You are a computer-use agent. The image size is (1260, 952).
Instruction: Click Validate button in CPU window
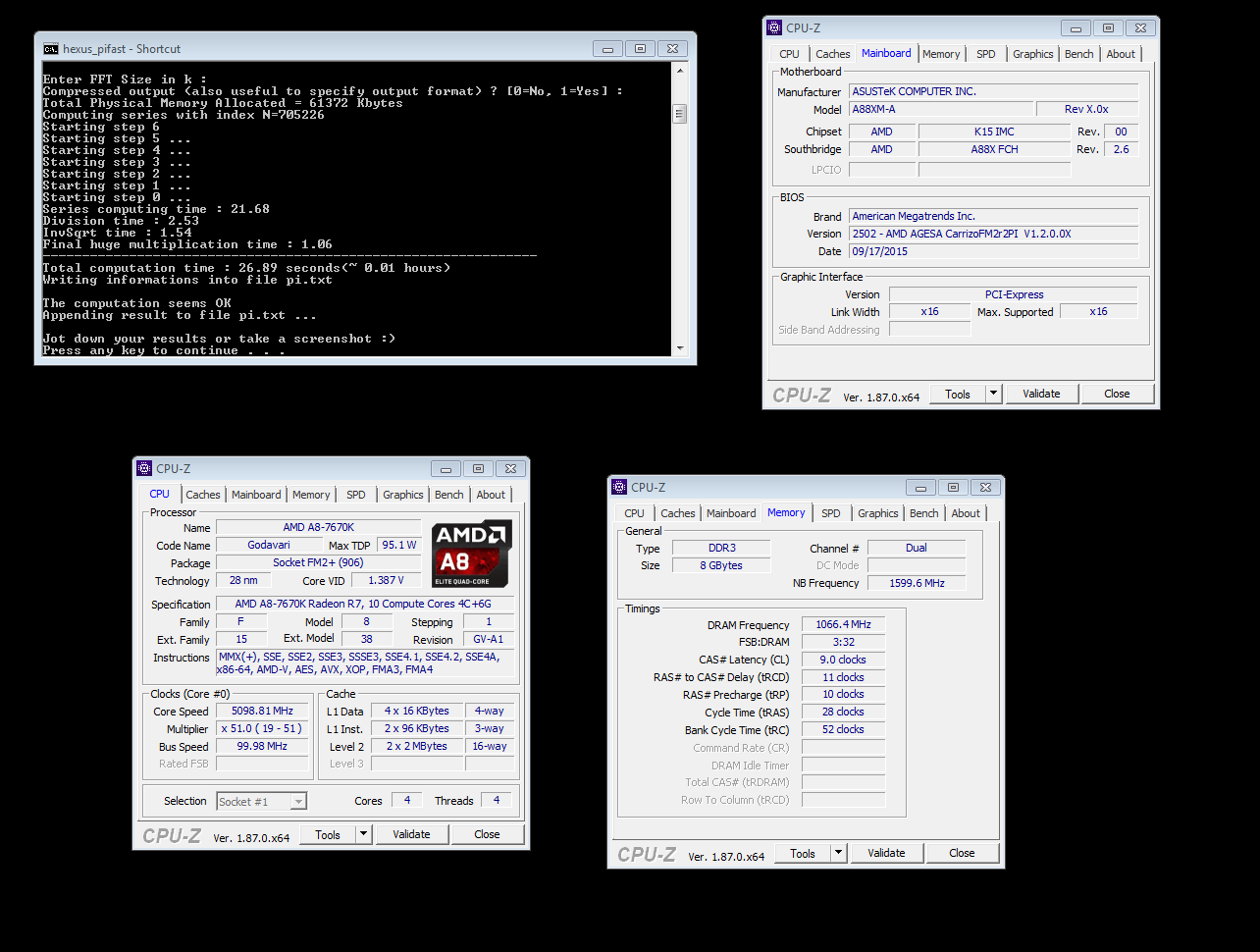(x=411, y=834)
